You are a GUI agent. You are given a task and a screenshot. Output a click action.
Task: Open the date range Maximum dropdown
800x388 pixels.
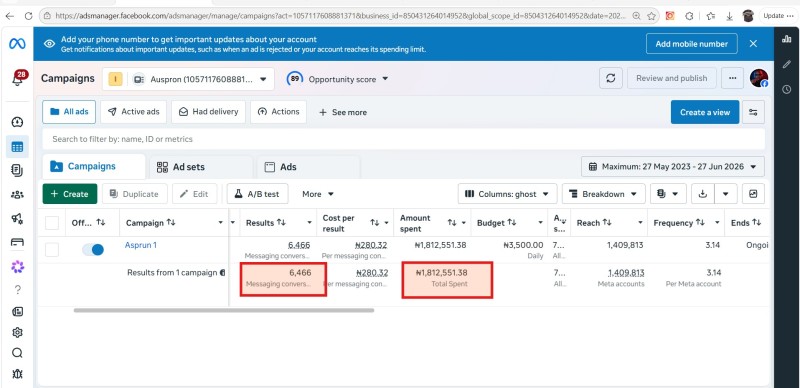(672, 166)
